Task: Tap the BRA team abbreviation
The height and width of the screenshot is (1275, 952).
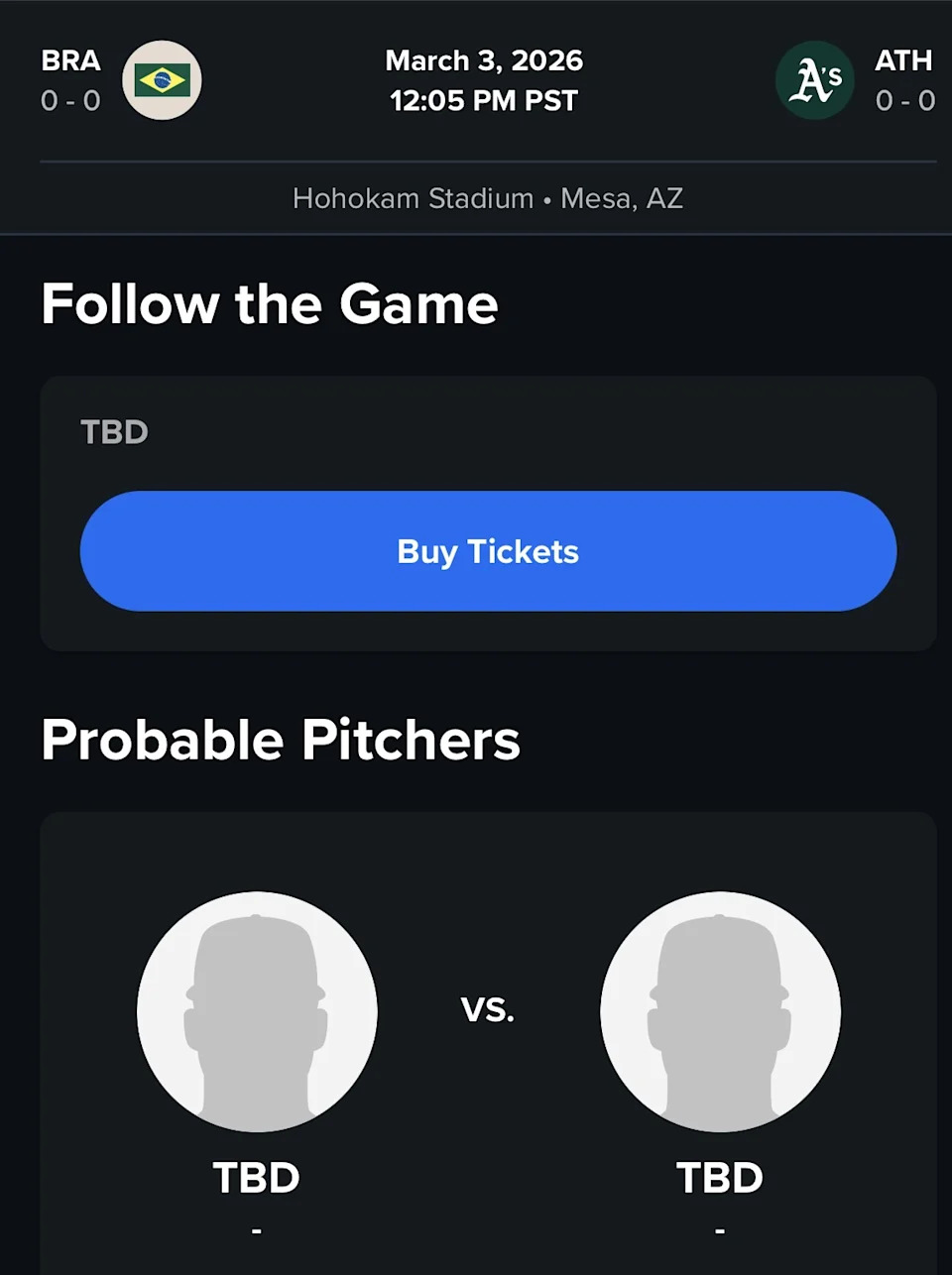Action: (x=70, y=60)
